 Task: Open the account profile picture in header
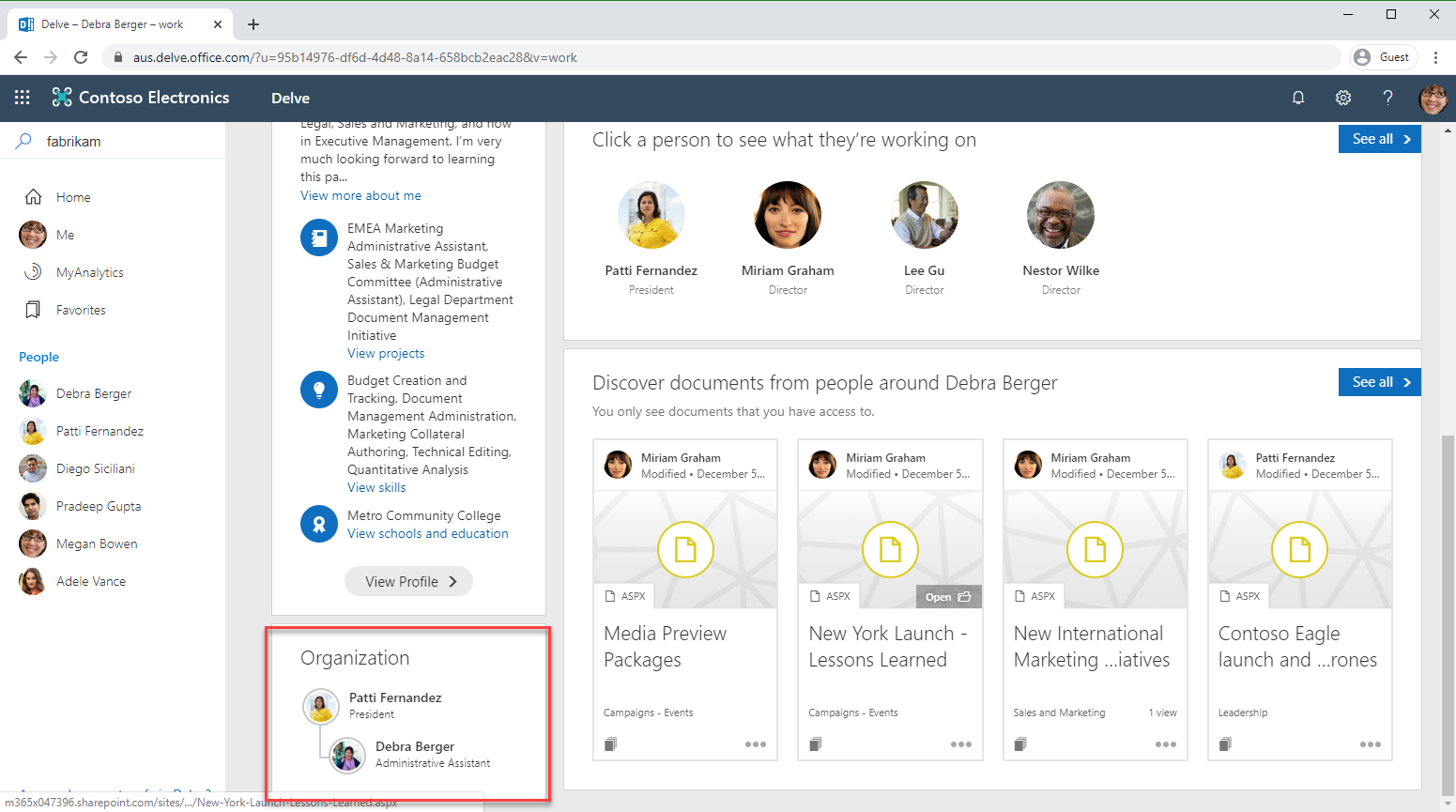(1433, 98)
